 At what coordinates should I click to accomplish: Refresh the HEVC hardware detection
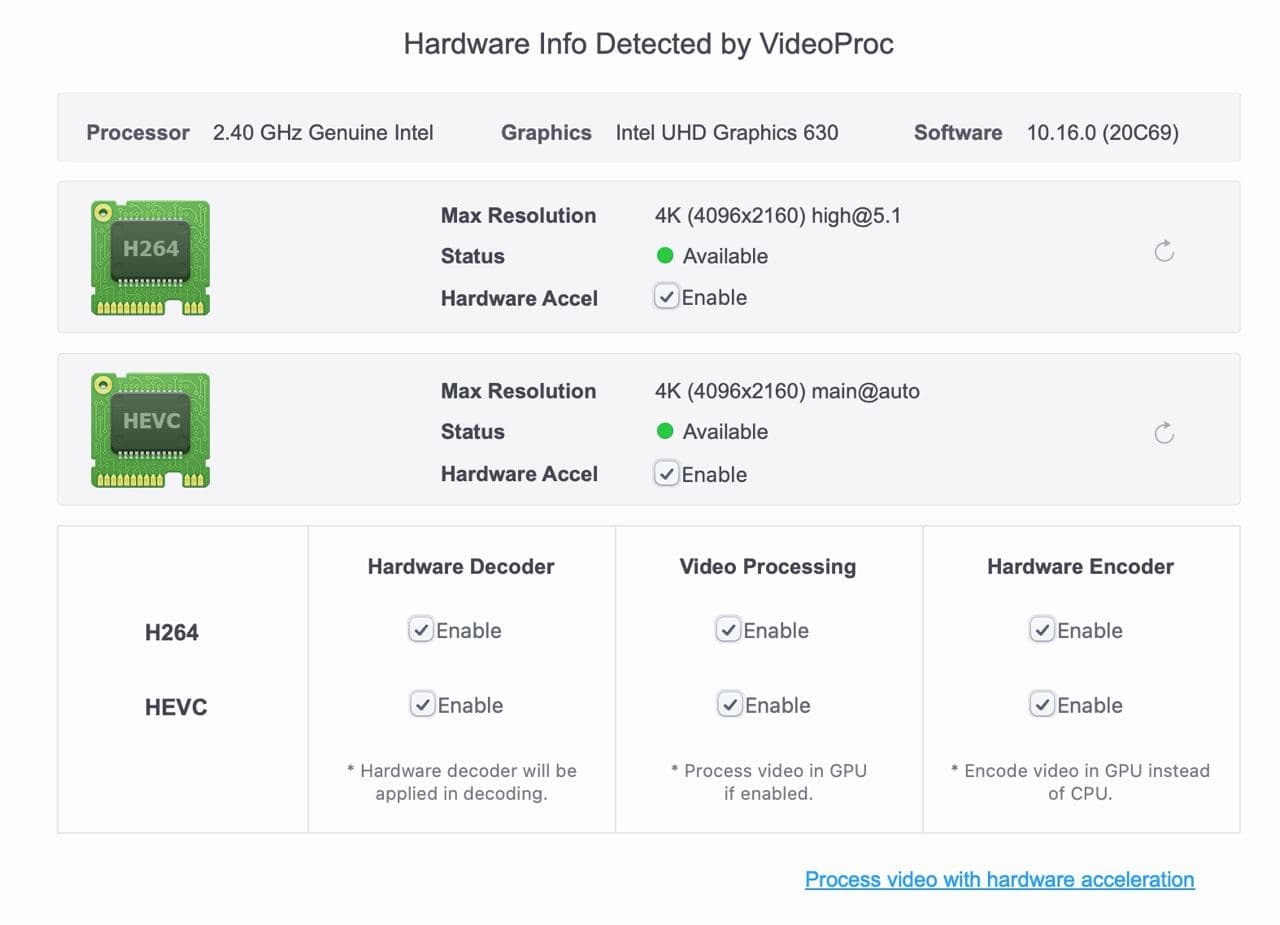(x=1164, y=433)
